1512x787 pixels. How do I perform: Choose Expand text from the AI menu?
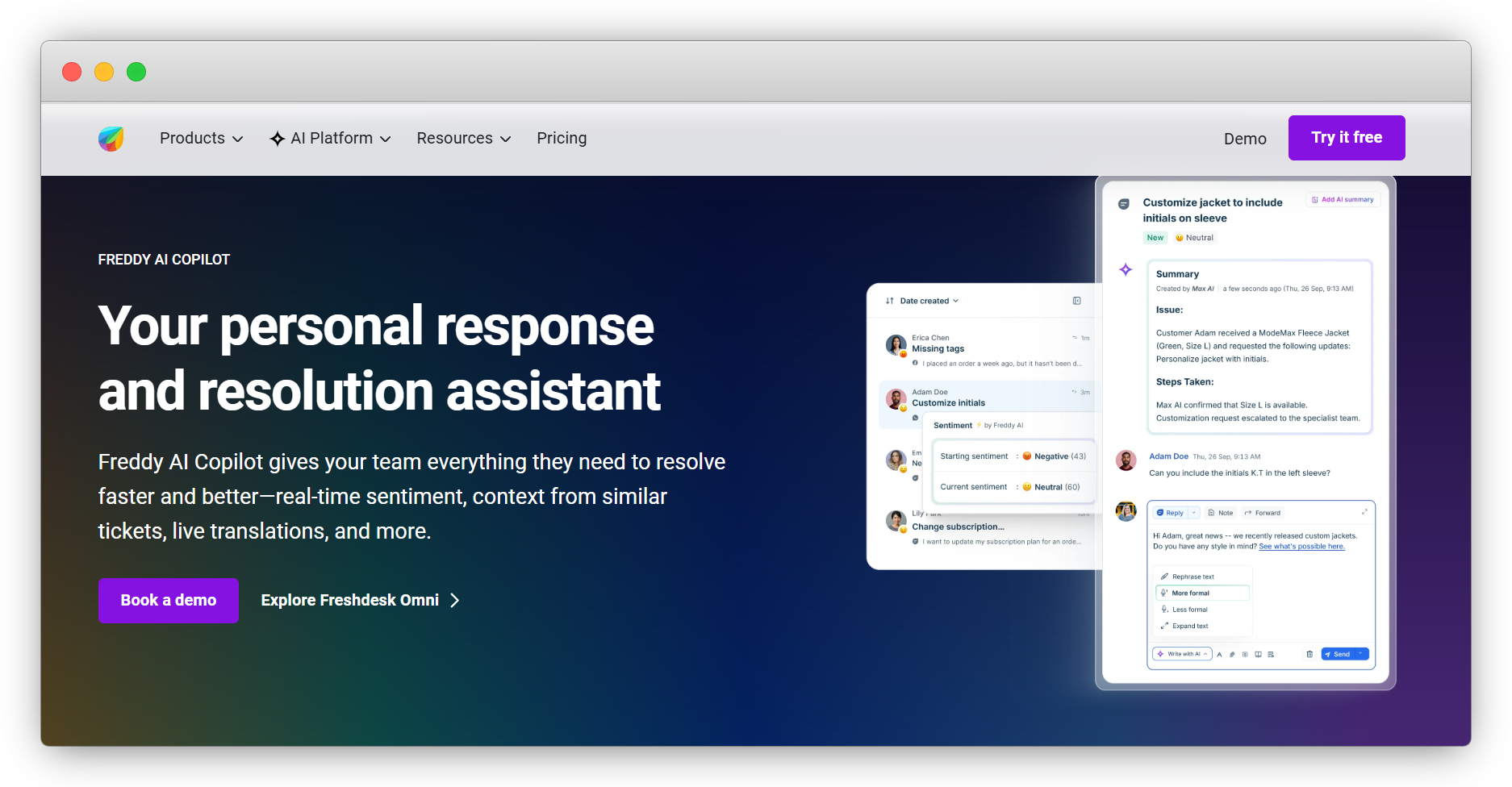[x=1203, y=626]
